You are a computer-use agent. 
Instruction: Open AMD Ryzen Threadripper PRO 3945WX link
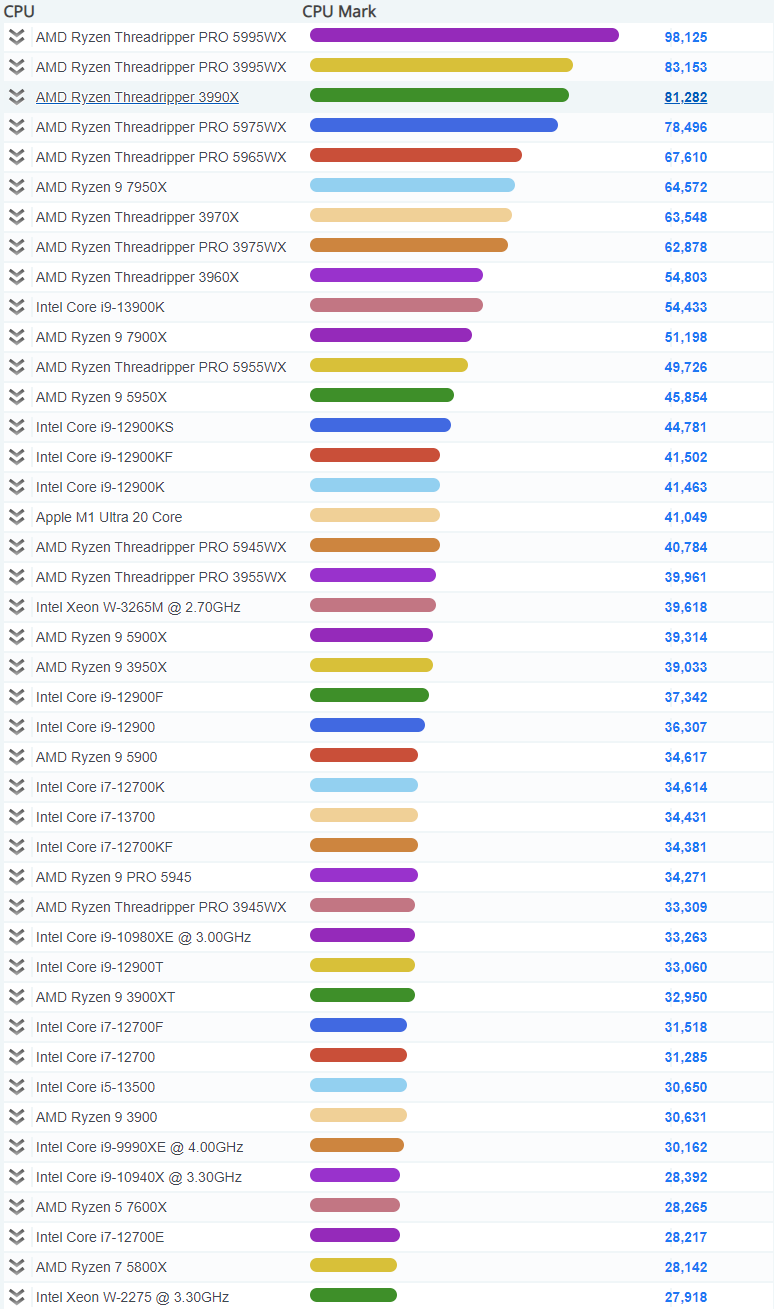(x=161, y=907)
